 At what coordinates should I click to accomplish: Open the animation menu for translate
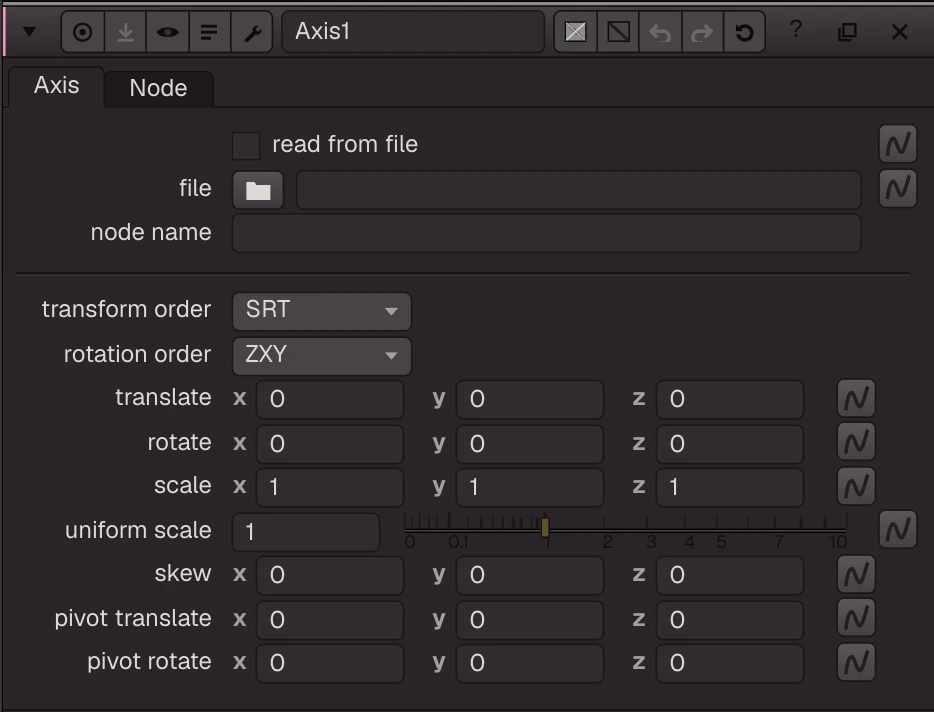(x=856, y=398)
